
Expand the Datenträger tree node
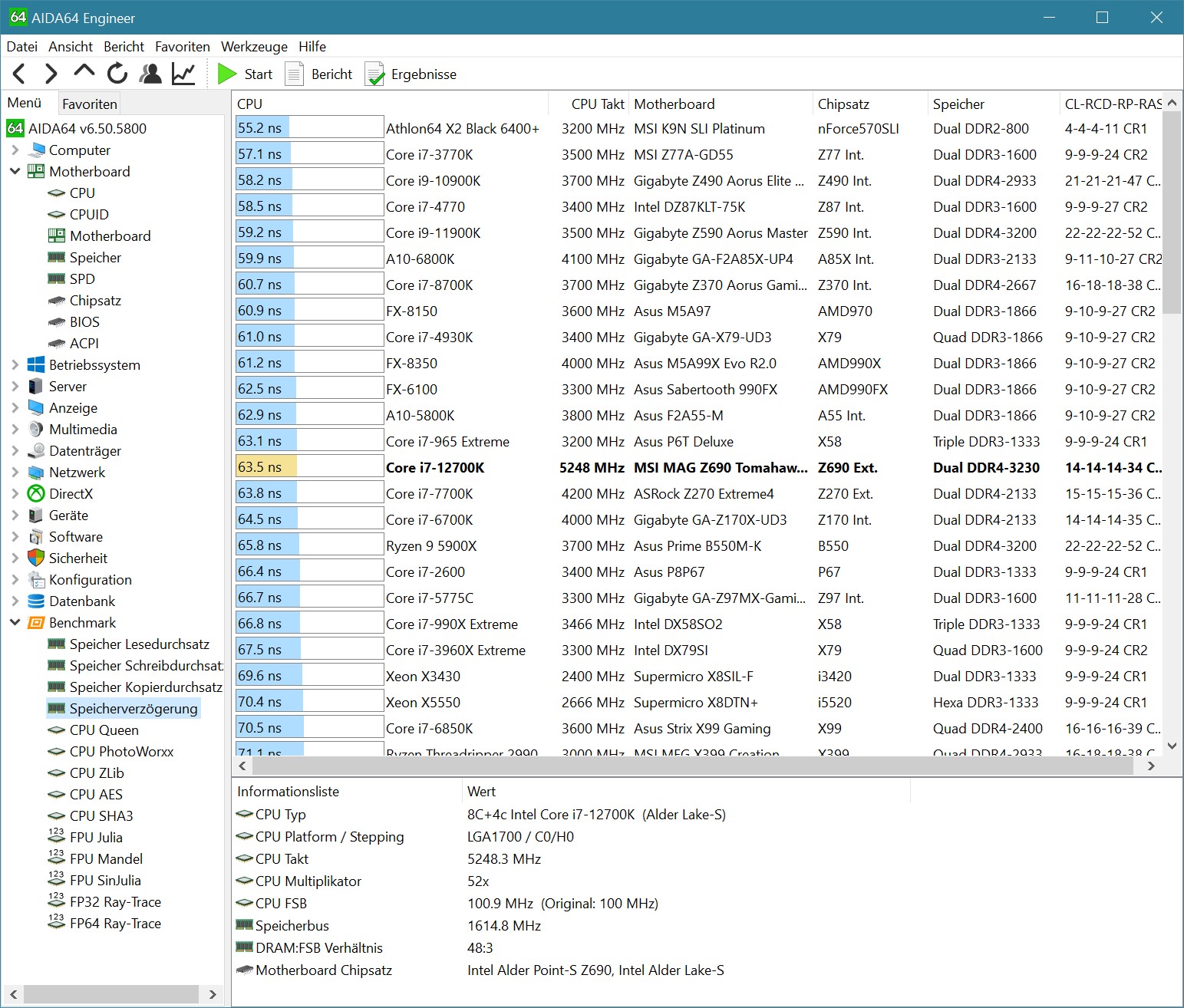pos(15,450)
